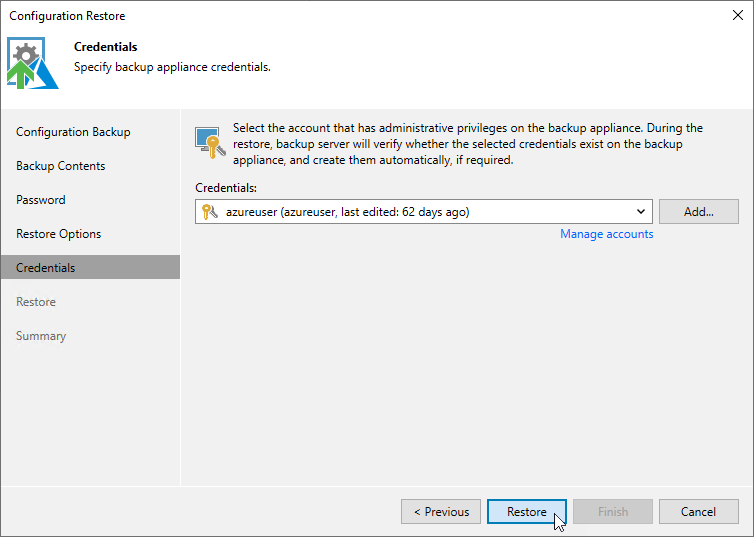This screenshot has width=754, height=537.
Task: Open the Manage accounts link
Action: tap(606, 234)
